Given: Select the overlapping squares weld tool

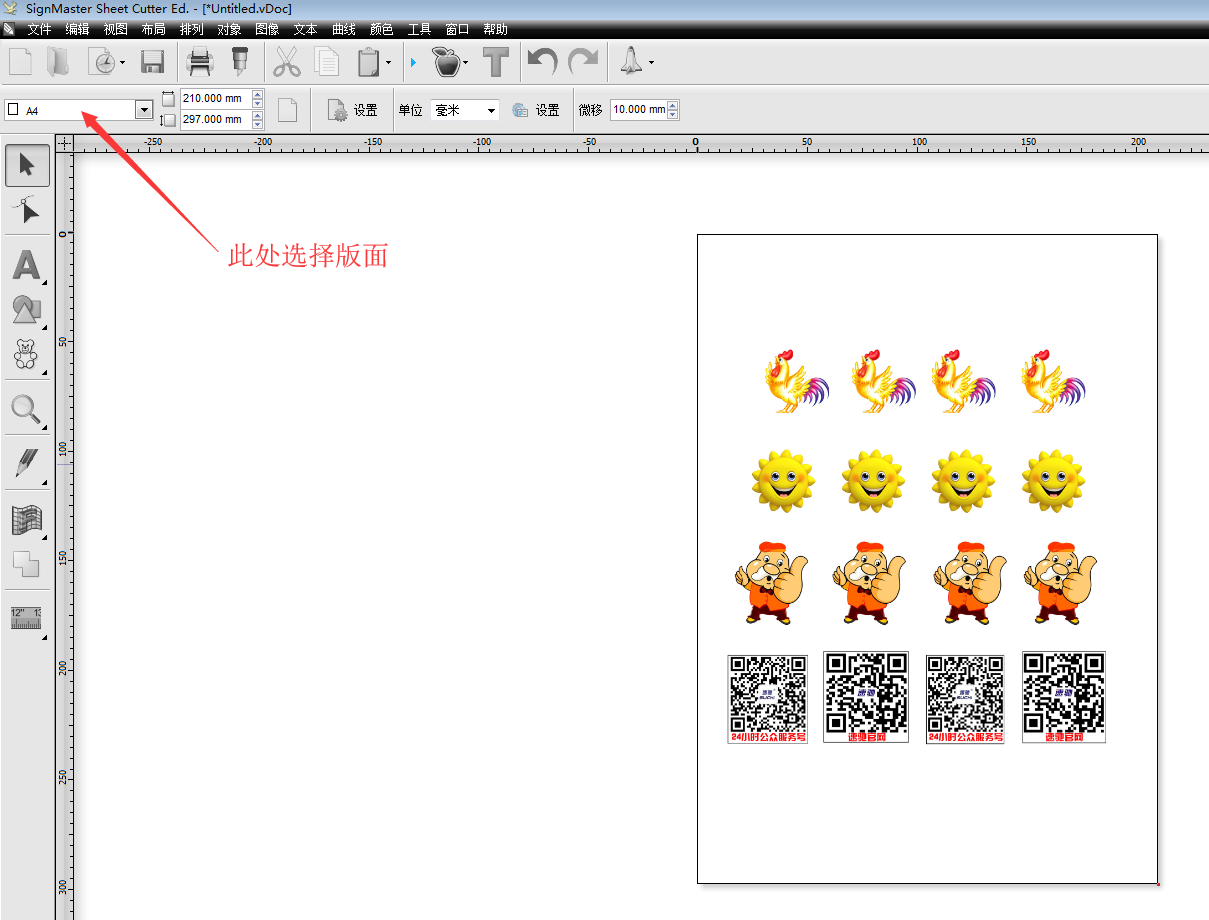Looking at the screenshot, I should tap(27, 563).
